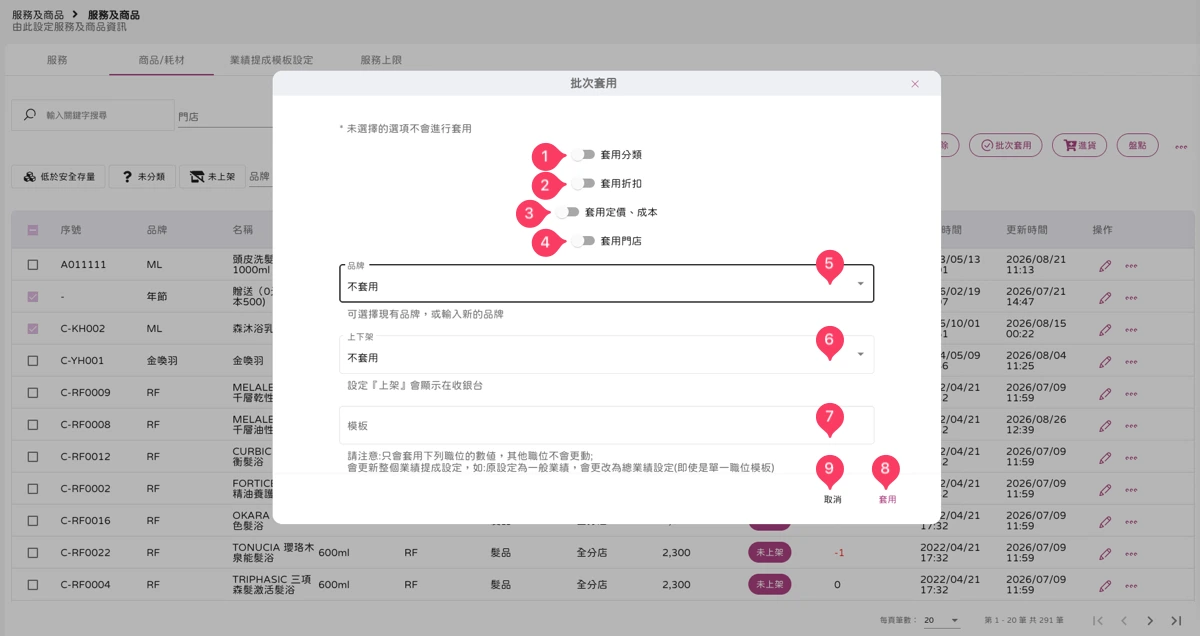Tick the checkbox for row A011111
This screenshot has width=1200, height=636.
[x=33, y=265]
